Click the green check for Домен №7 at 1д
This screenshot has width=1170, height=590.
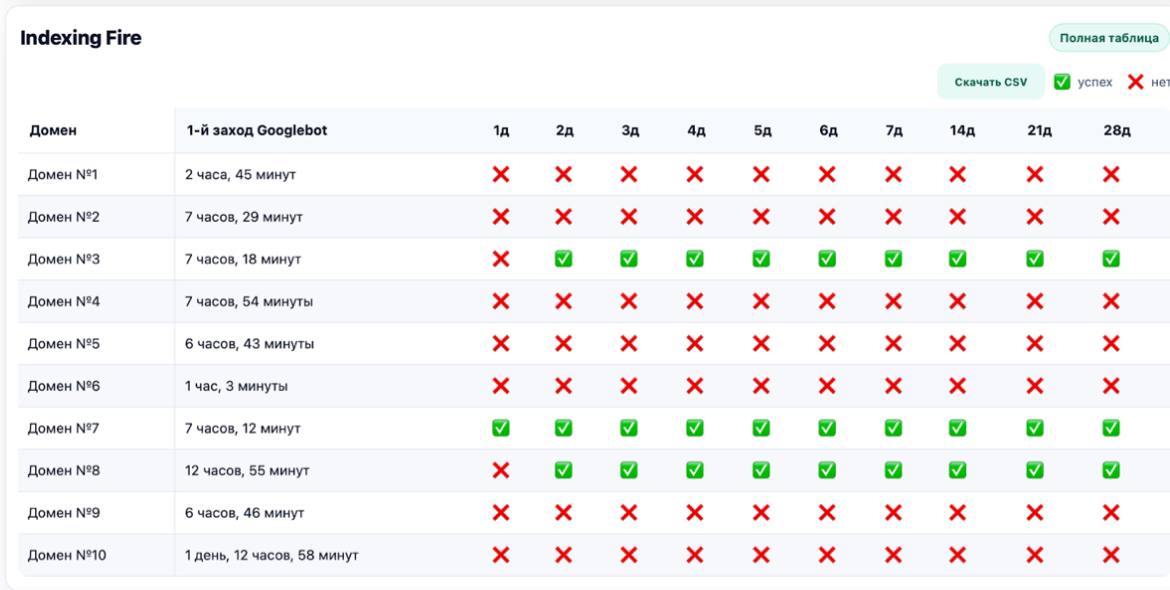[501, 428]
